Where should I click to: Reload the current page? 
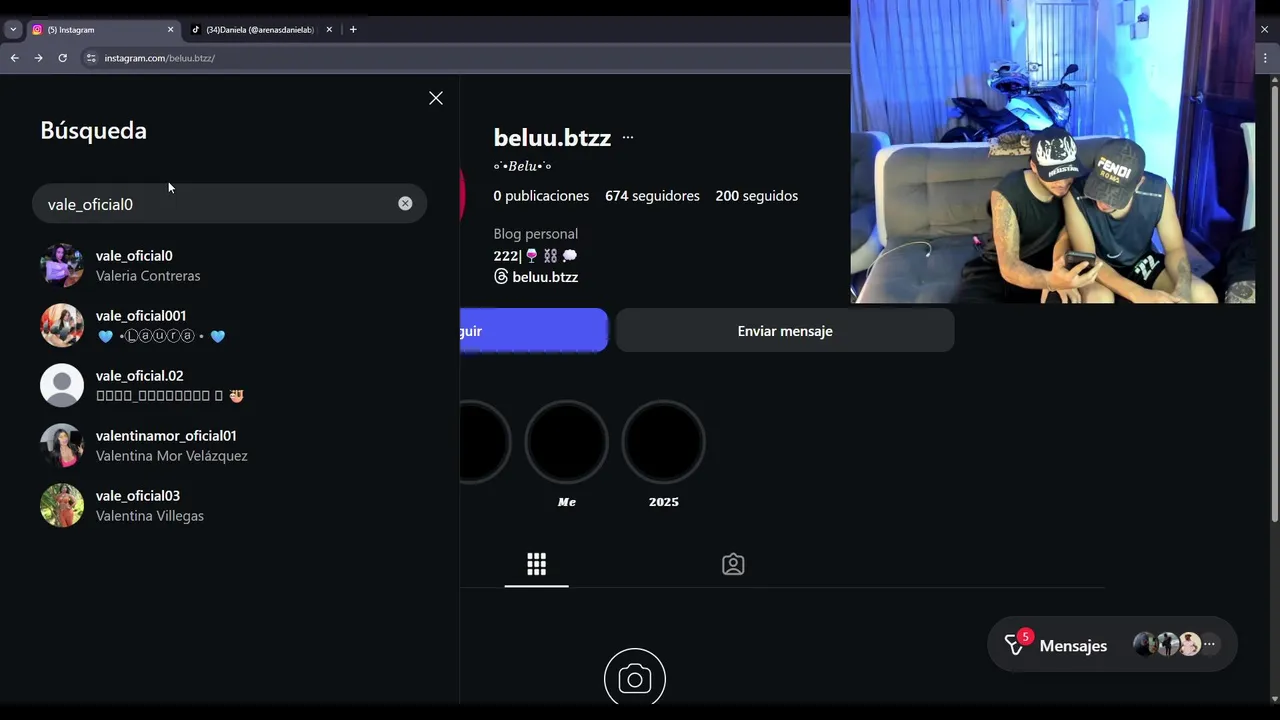pos(62,58)
